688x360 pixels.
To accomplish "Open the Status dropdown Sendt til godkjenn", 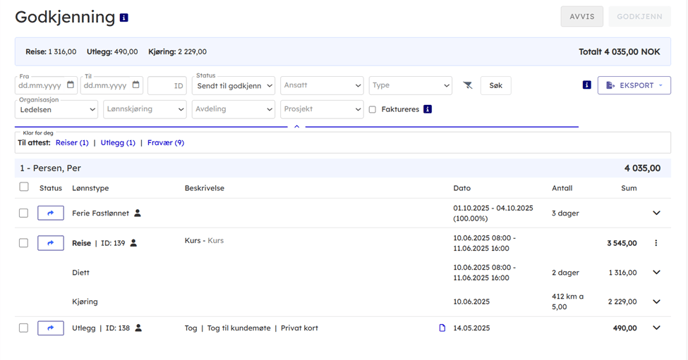I will click(x=233, y=86).
